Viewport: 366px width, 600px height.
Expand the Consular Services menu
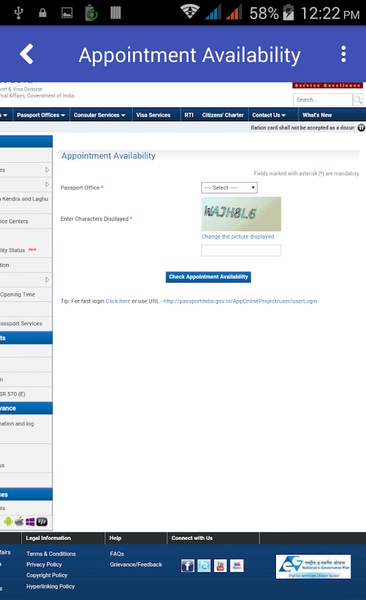[100, 115]
